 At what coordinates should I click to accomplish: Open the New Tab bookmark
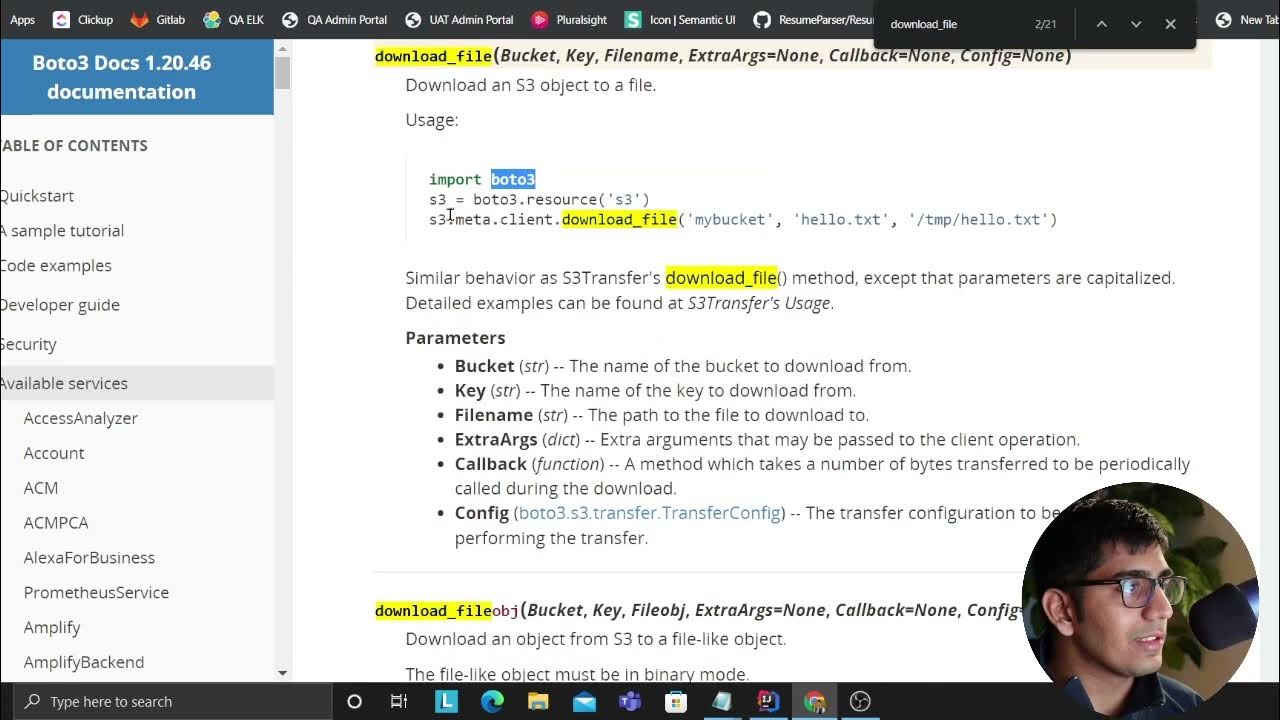1247,19
